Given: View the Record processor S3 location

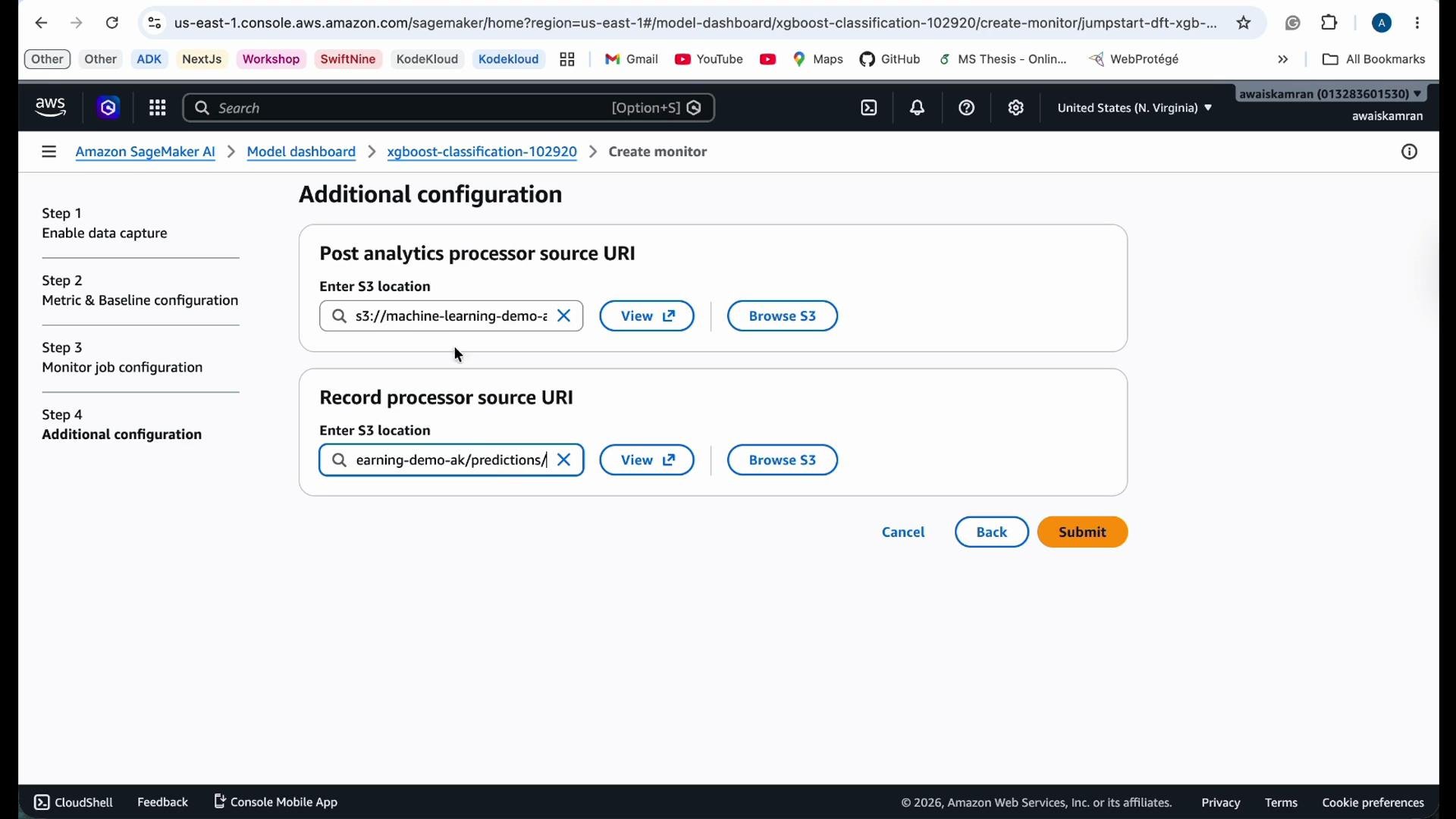Looking at the screenshot, I should 648,460.
